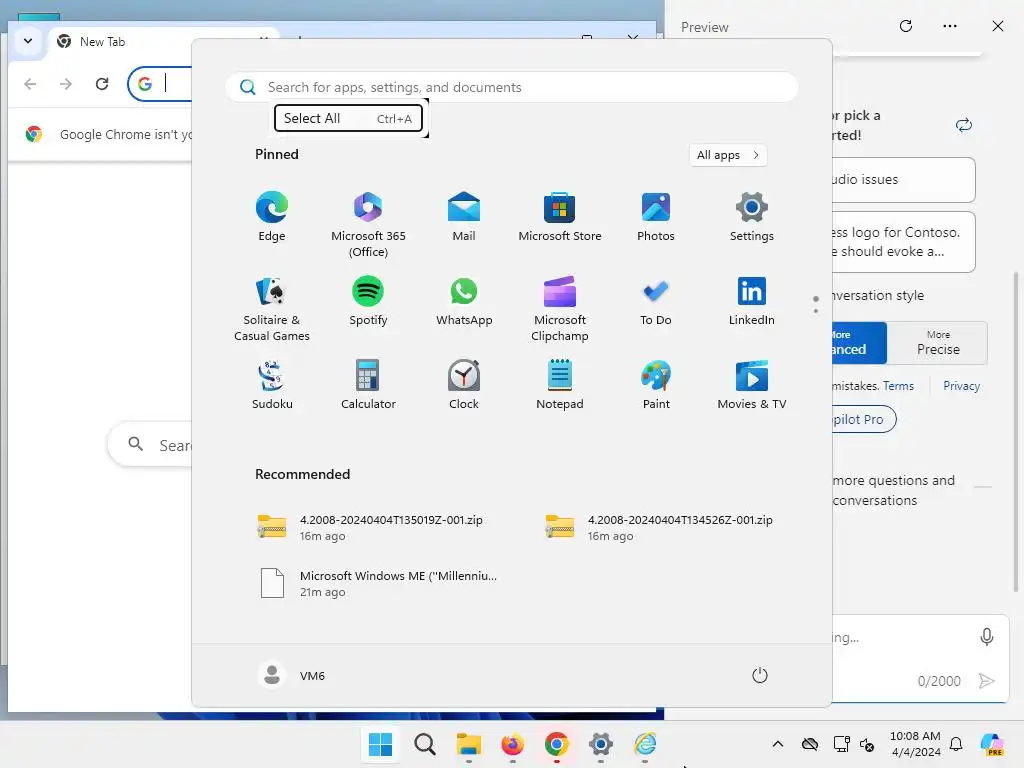The width and height of the screenshot is (1024, 768).
Task: Open Internet Explorer from the taskbar
Action: pyautogui.click(x=645, y=744)
